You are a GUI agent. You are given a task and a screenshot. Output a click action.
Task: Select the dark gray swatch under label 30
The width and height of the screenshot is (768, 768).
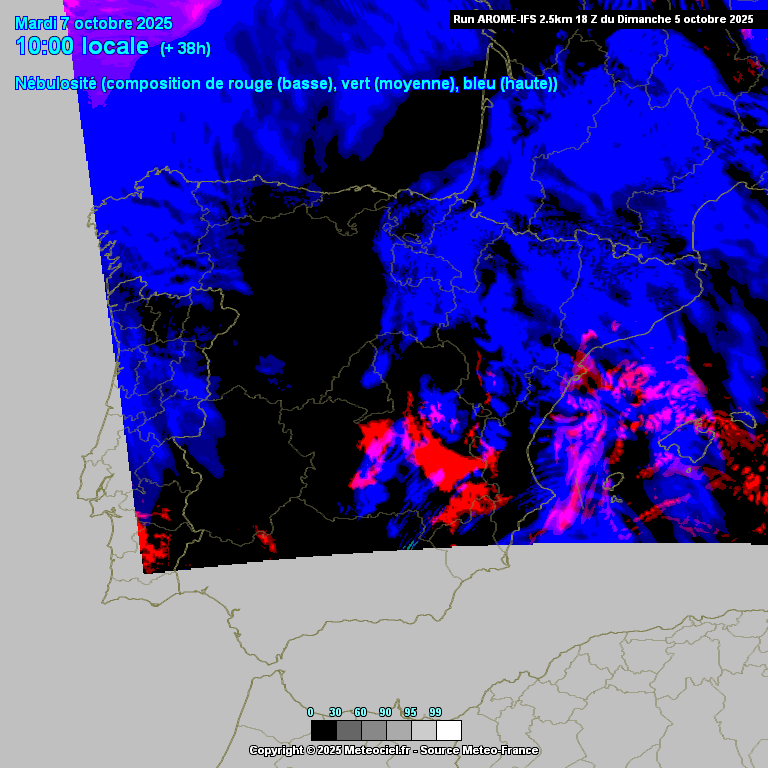click(x=349, y=730)
